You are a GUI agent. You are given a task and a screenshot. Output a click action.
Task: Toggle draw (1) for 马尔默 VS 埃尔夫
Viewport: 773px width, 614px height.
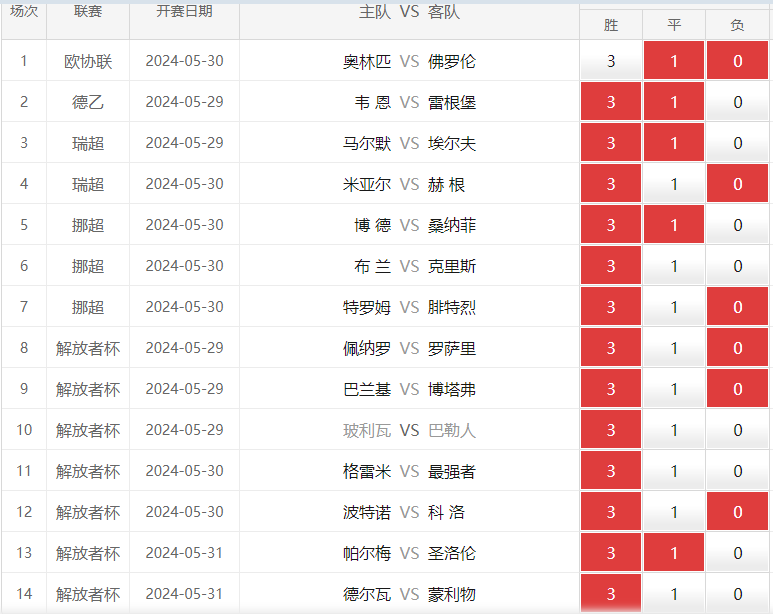674,143
